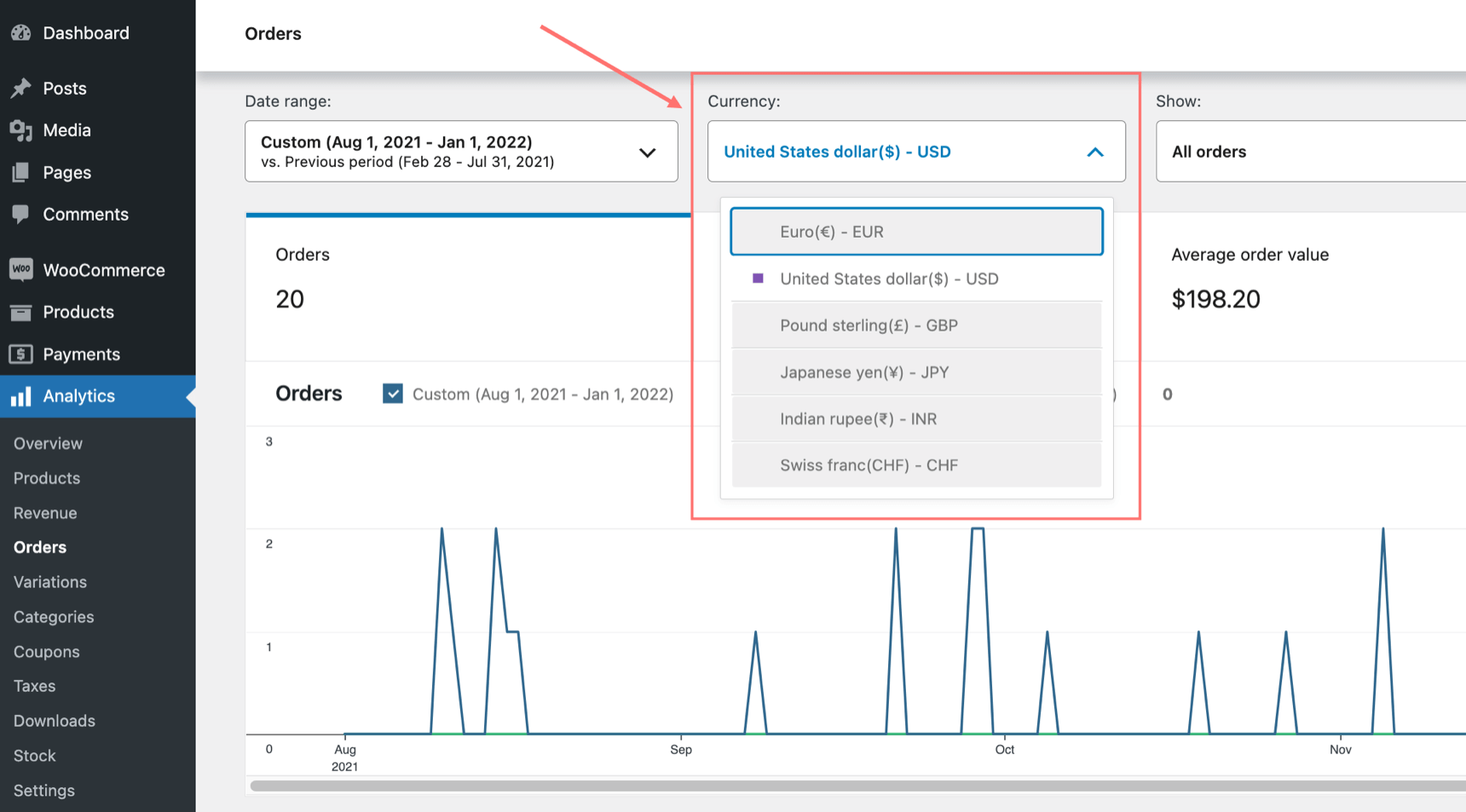Viewport: 1466px width, 812px height.
Task: Open the Comments speech bubble icon
Action: (21, 214)
